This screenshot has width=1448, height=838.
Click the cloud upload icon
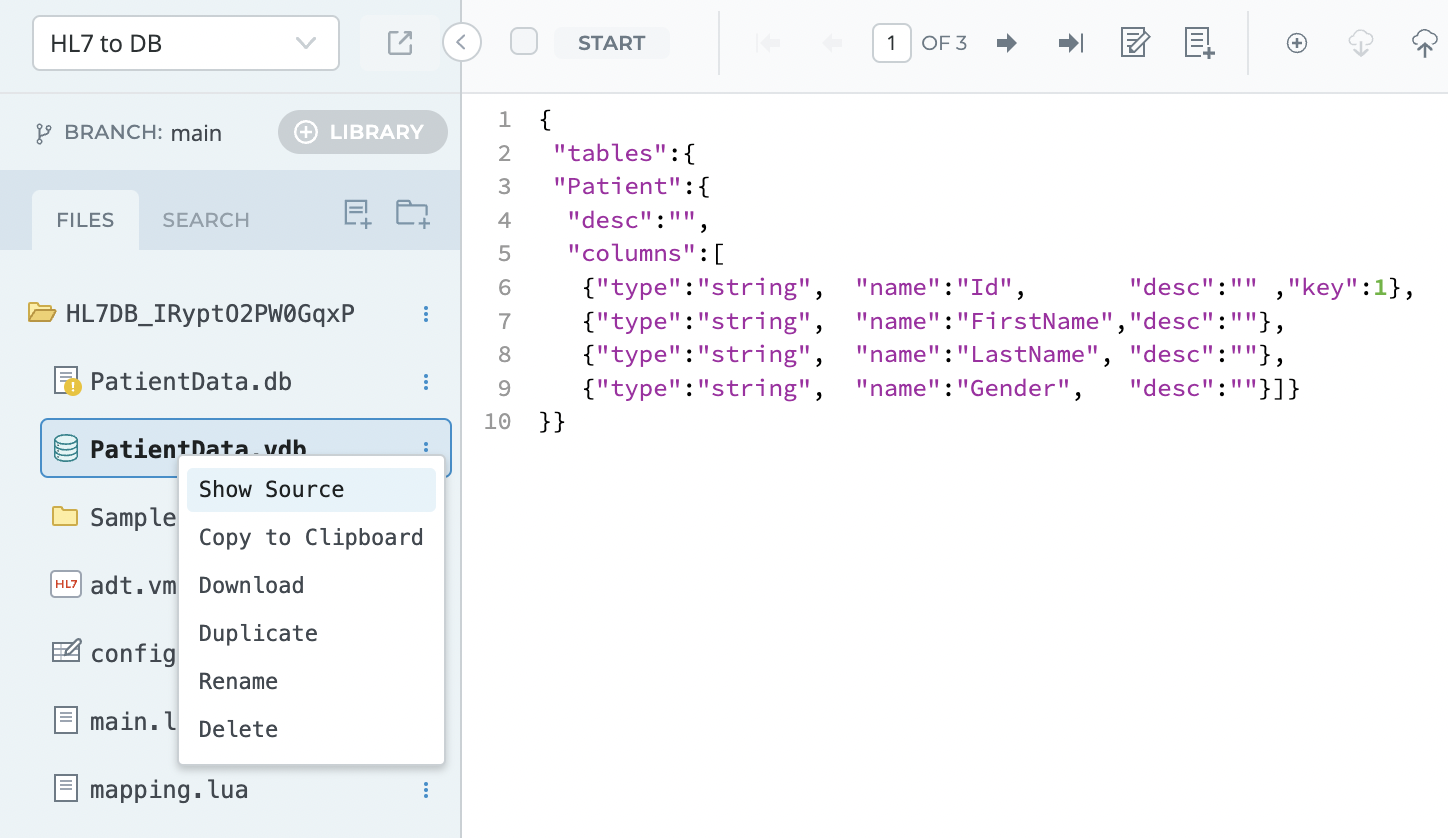coord(1424,43)
